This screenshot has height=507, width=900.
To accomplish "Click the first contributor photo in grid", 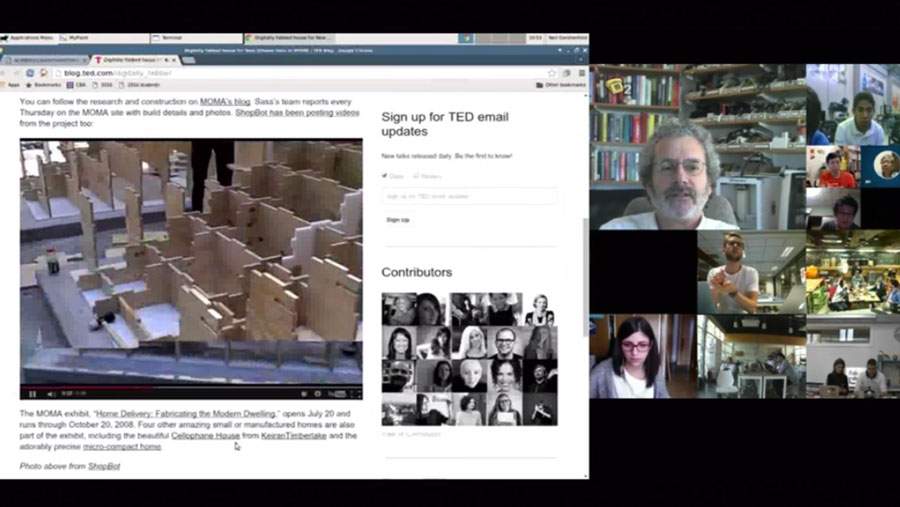I will click(399, 309).
